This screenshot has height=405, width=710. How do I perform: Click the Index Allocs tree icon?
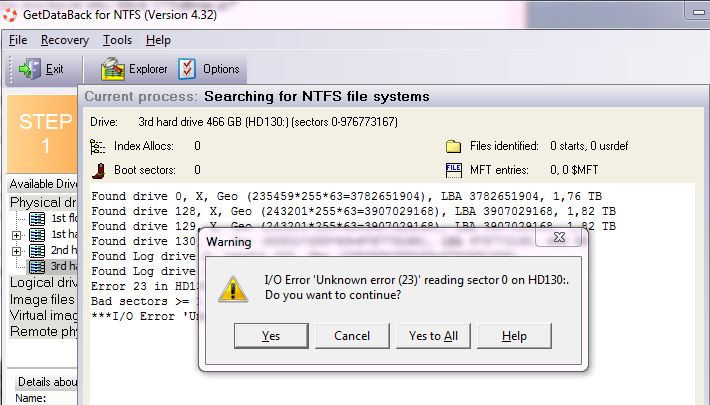point(97,147)
